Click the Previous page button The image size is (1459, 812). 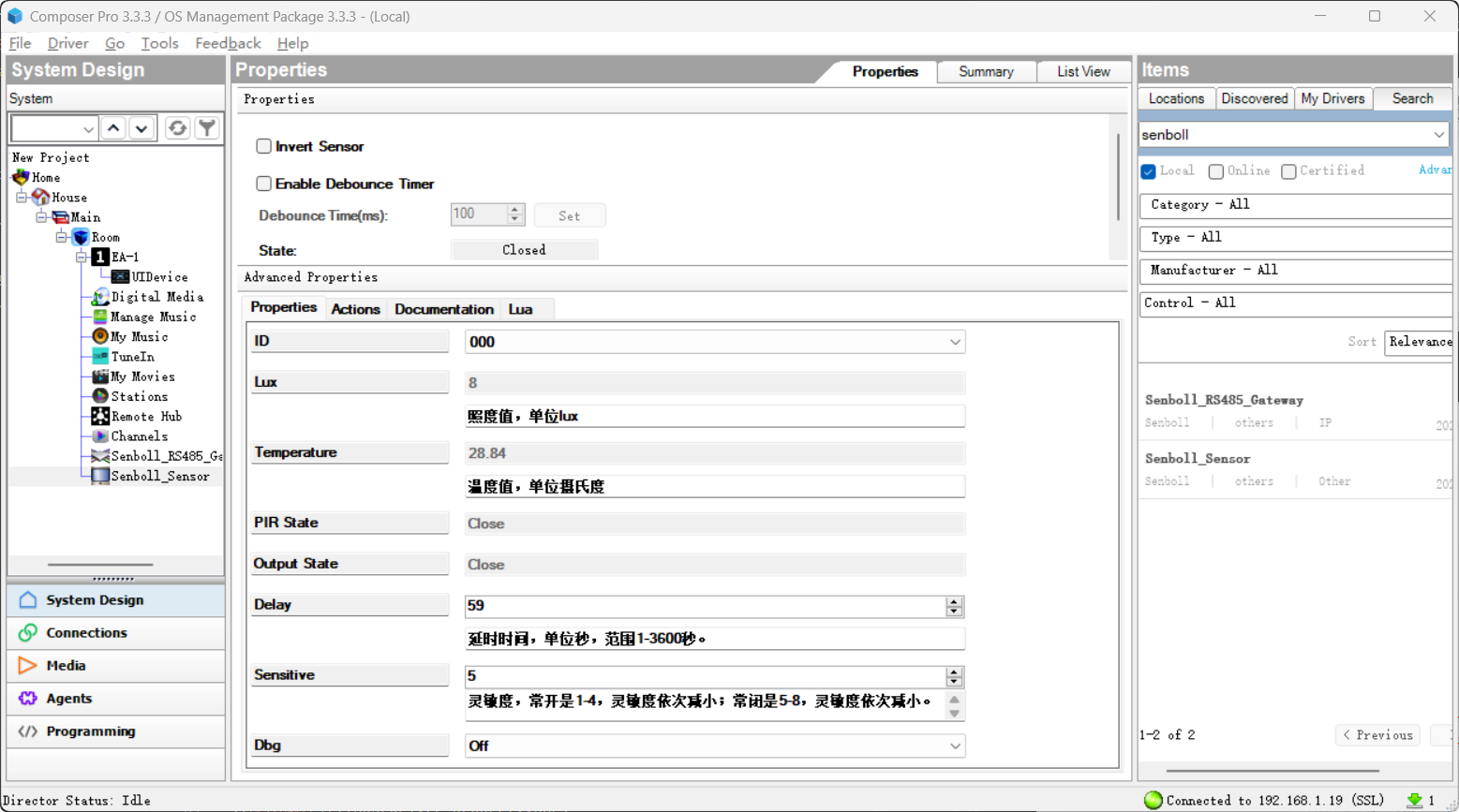point(1377,735)
